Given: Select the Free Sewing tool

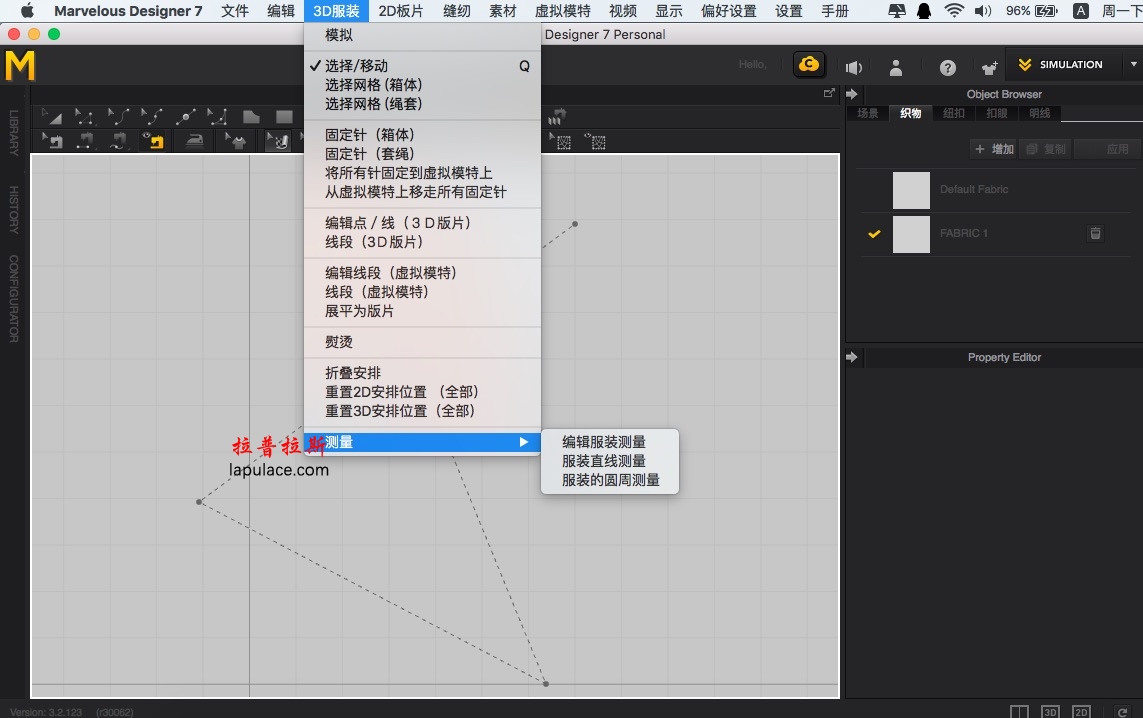Looking at the screenshot, I should [118, 141].
